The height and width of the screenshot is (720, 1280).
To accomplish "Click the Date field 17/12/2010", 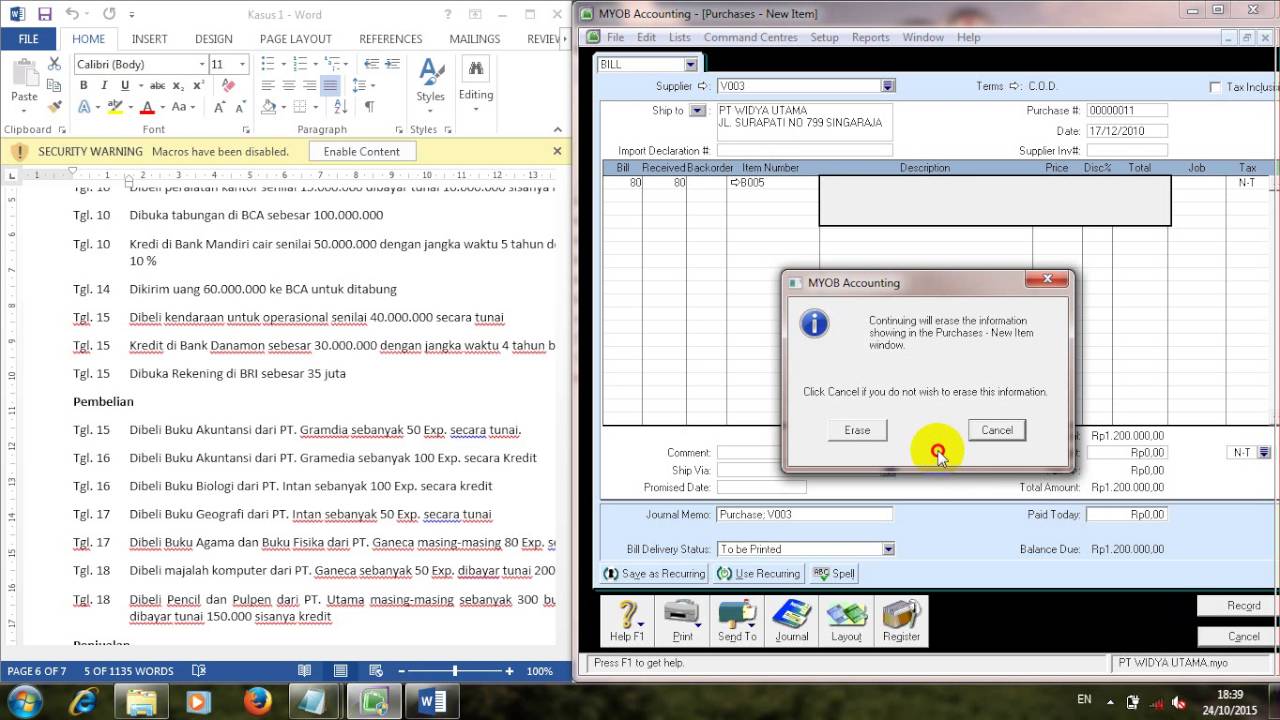I will coord(1126,131).
